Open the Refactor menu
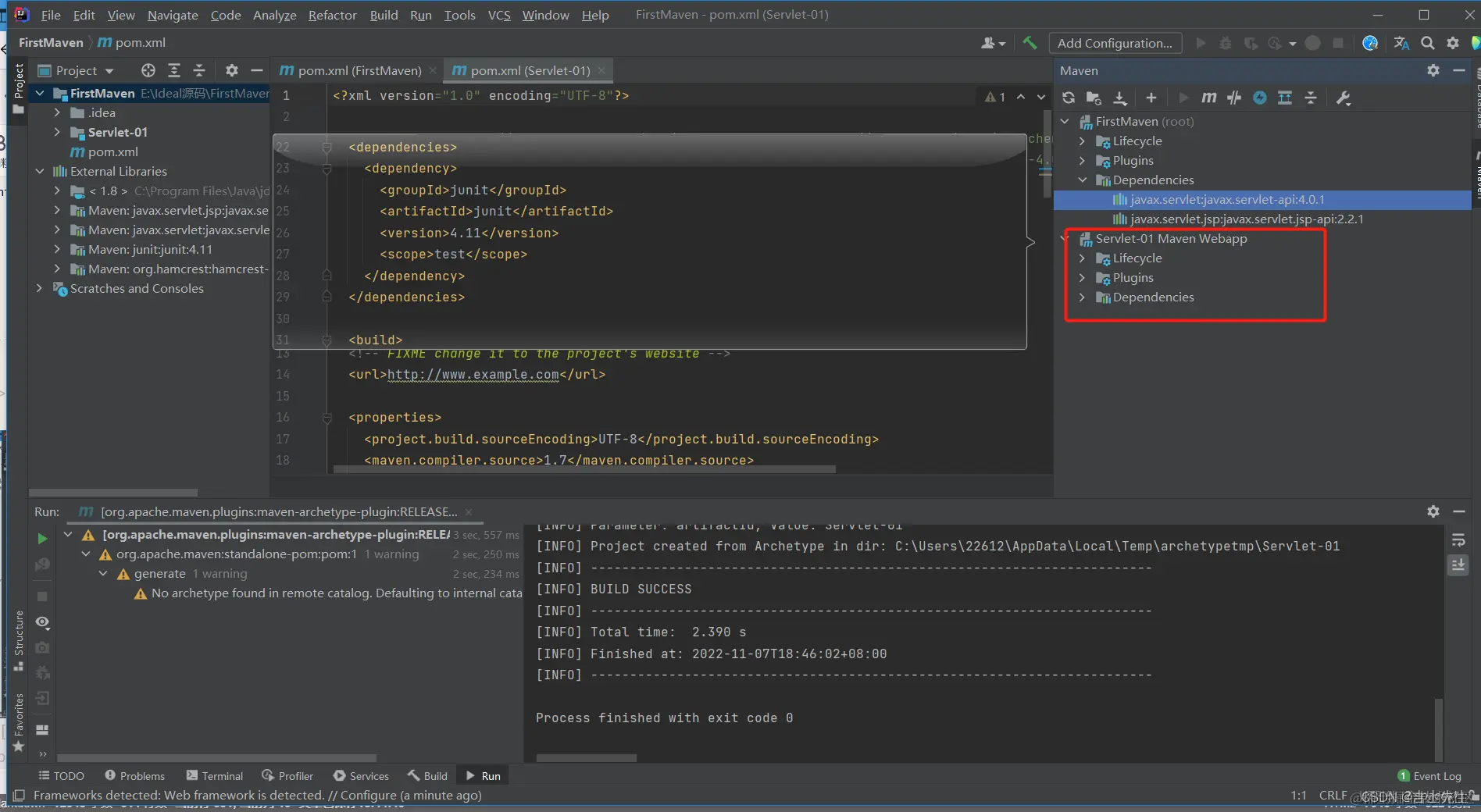The width and height of the screenshot is (1481, 812). pyautogui.click(x=332, y=15)
